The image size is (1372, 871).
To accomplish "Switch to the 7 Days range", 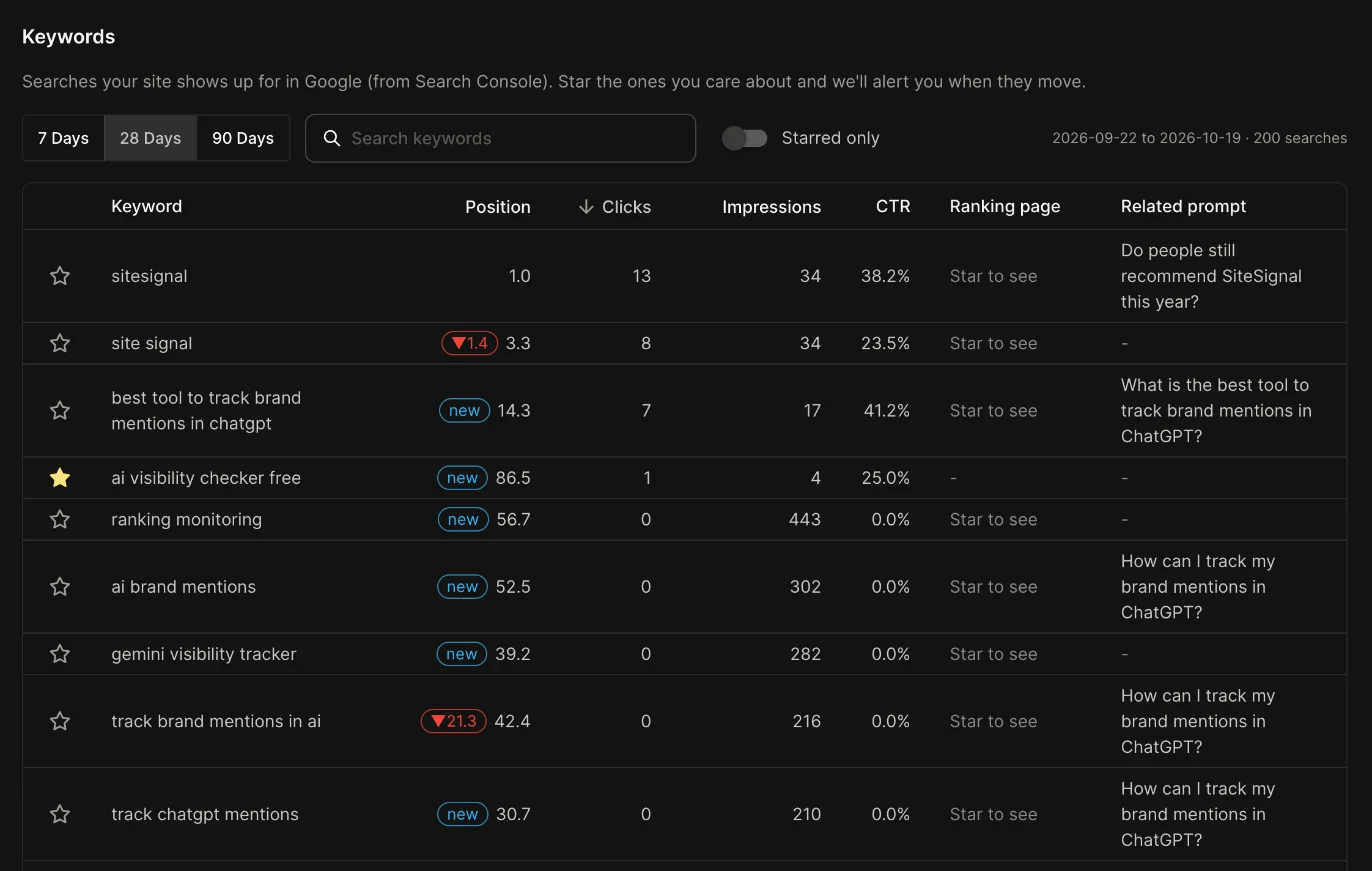I will pyautogui.click(x=63, y=138).
